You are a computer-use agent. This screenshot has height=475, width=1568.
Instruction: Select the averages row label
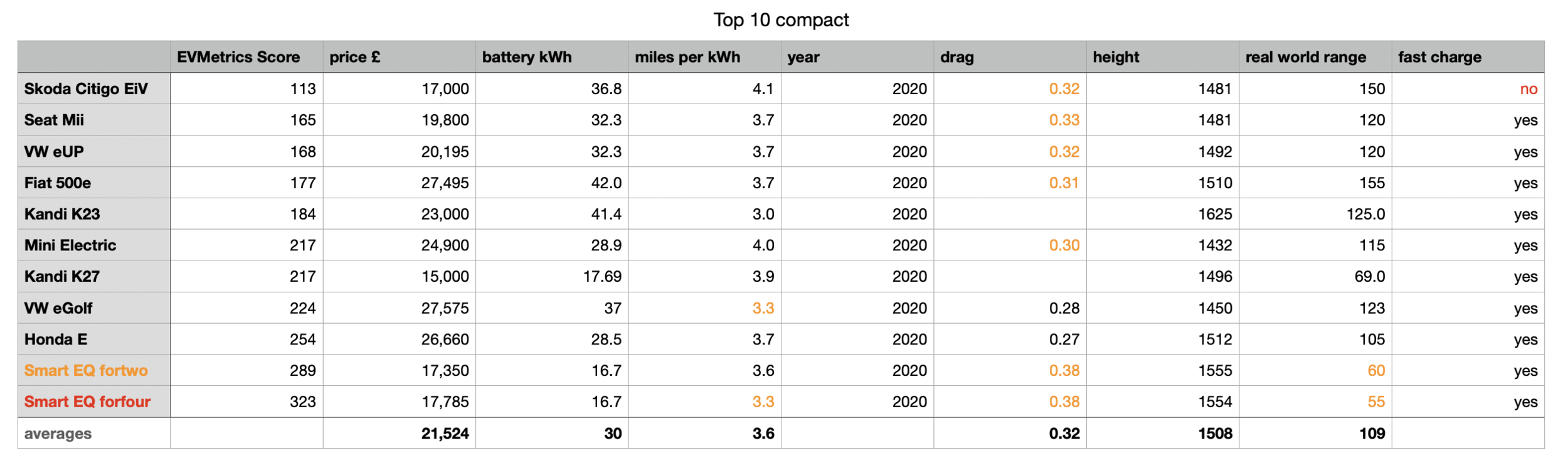(58, 434)
